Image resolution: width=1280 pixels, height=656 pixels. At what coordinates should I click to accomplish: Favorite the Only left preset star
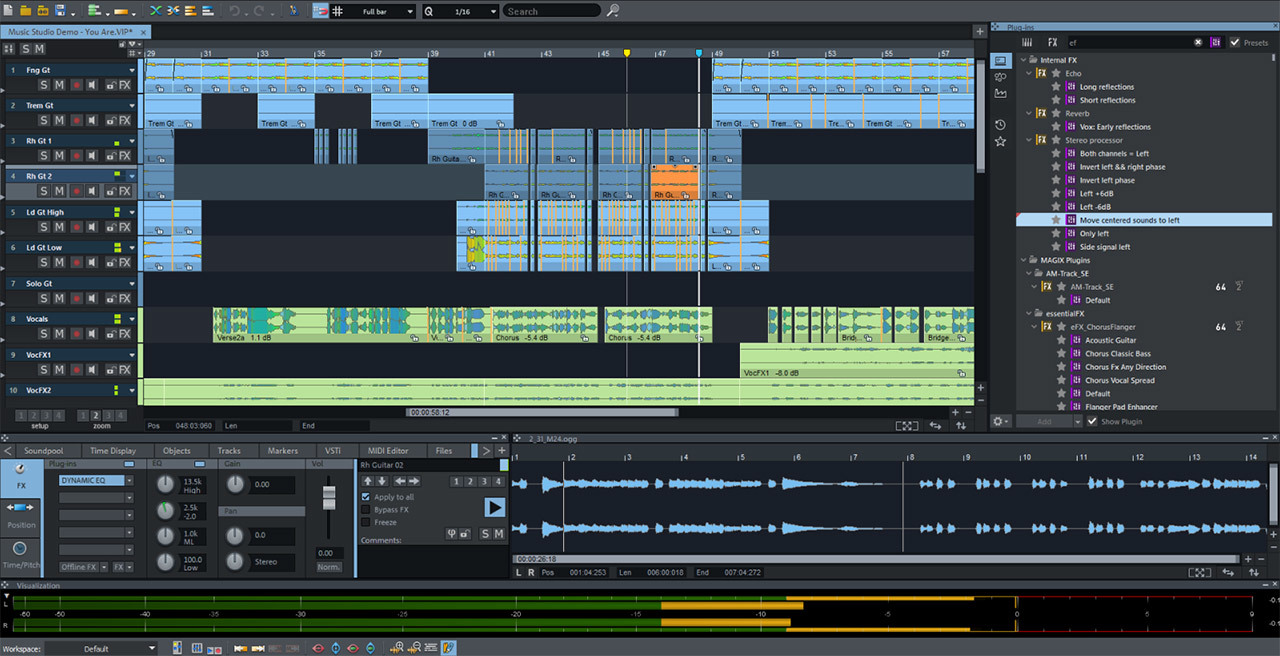click(x=1056, y=233)
